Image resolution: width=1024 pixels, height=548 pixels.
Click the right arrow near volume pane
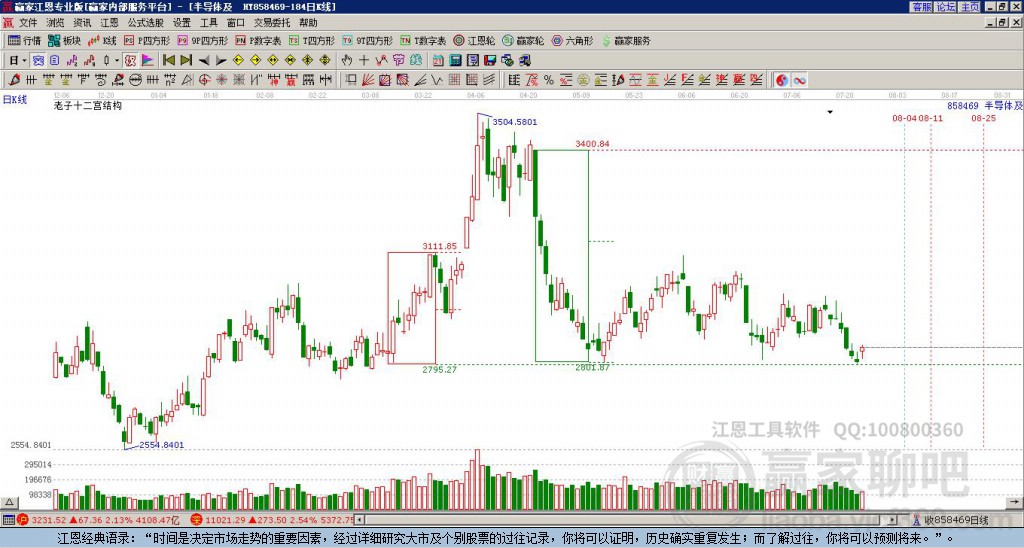pyautogui.click(x=1014, y=502)
